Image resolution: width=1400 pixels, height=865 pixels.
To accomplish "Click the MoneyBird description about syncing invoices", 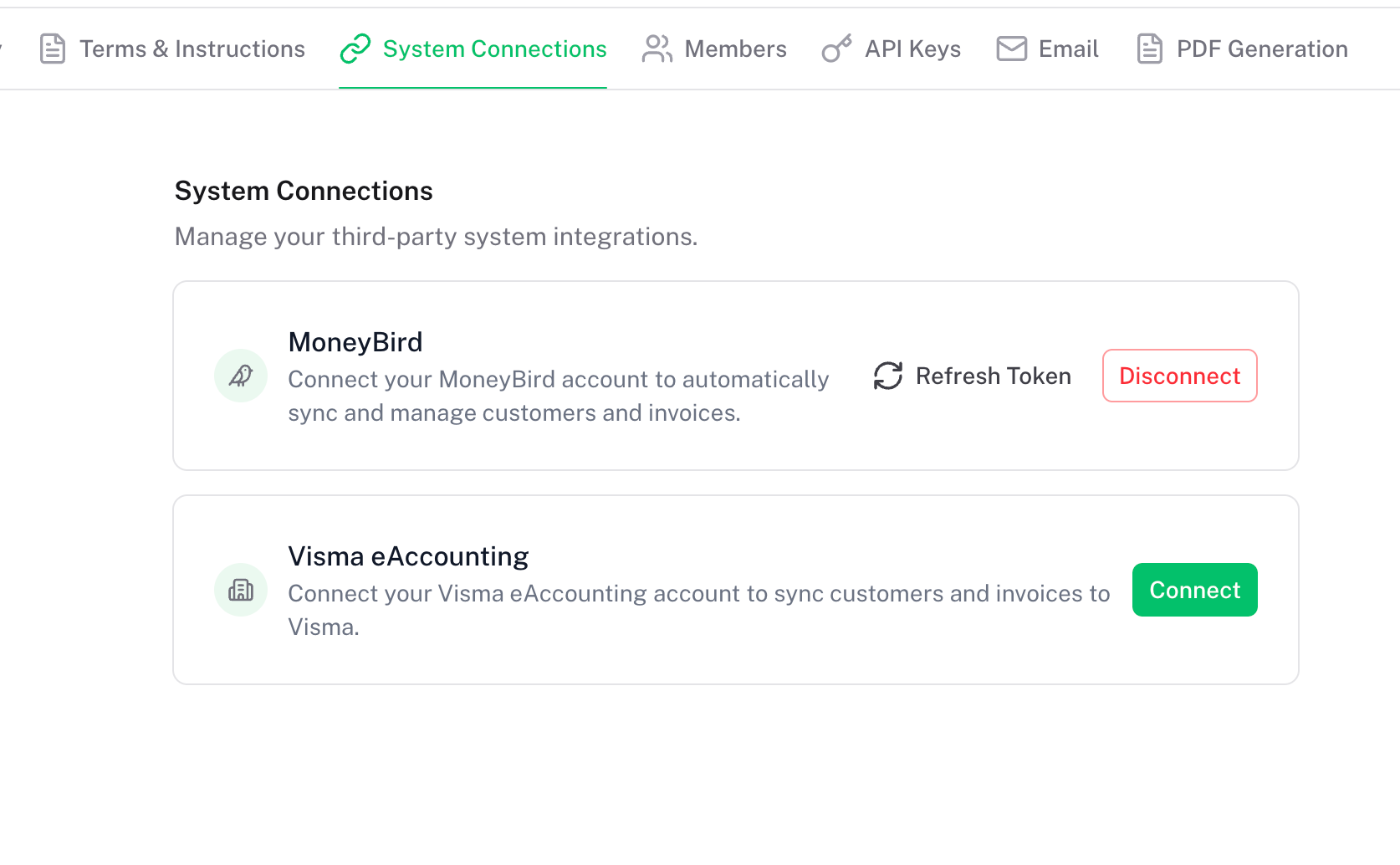I will pos(559,397).
